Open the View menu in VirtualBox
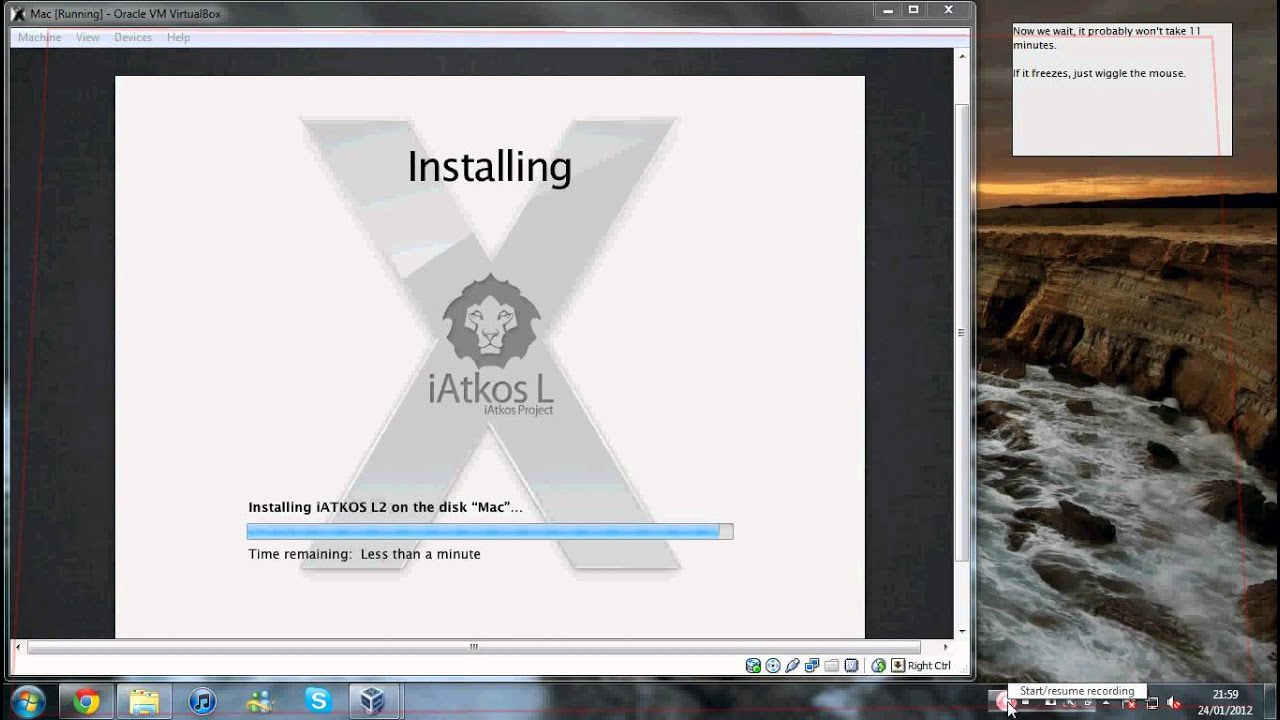 tap(88, 37)
